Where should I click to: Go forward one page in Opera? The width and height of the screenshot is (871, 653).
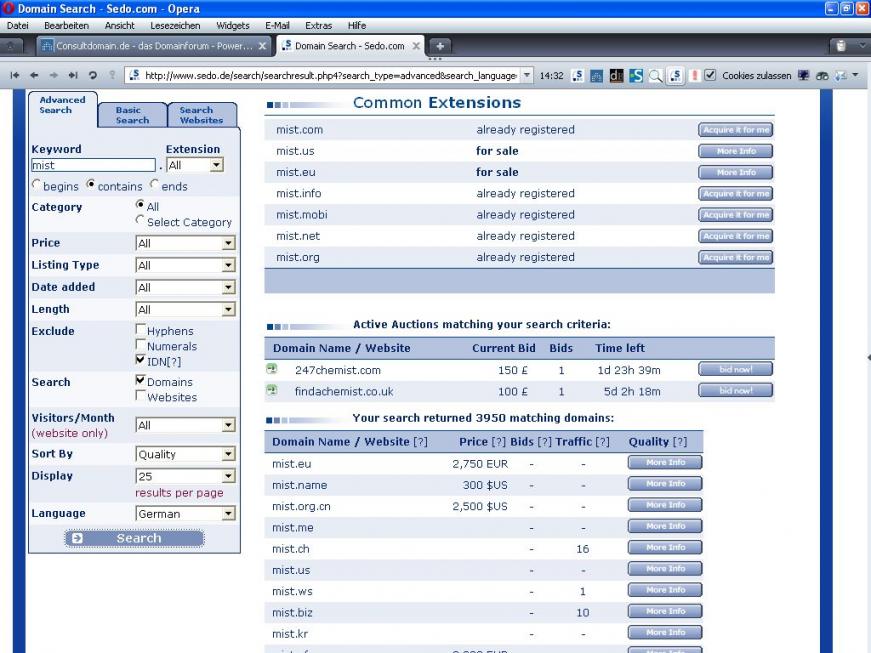point(54,75)
